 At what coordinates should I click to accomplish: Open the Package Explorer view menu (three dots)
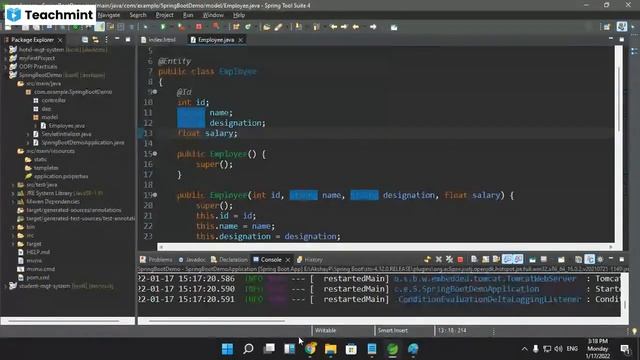tap(107, 40)
